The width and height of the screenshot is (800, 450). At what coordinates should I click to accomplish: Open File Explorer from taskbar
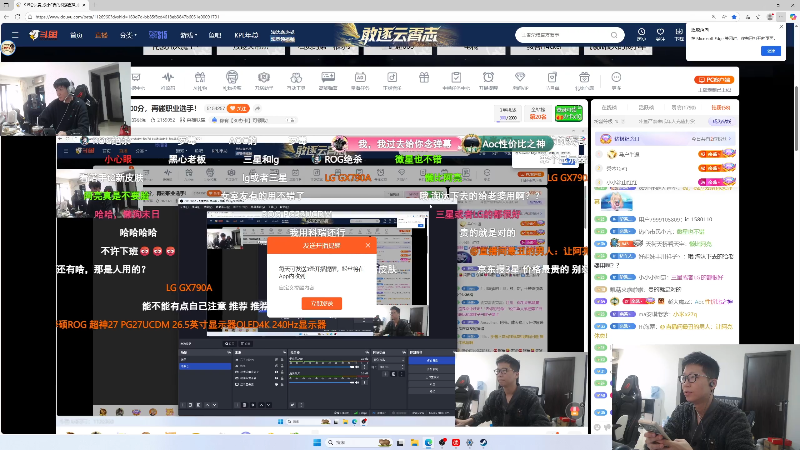pos(414,442)
